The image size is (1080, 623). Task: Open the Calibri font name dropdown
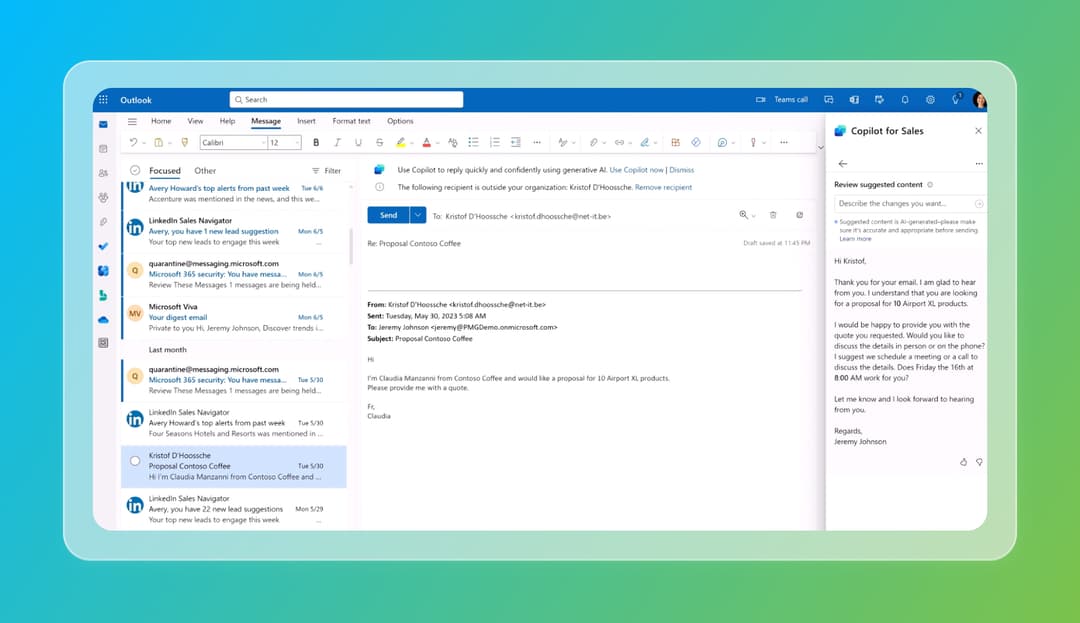[x=233, y=143]
